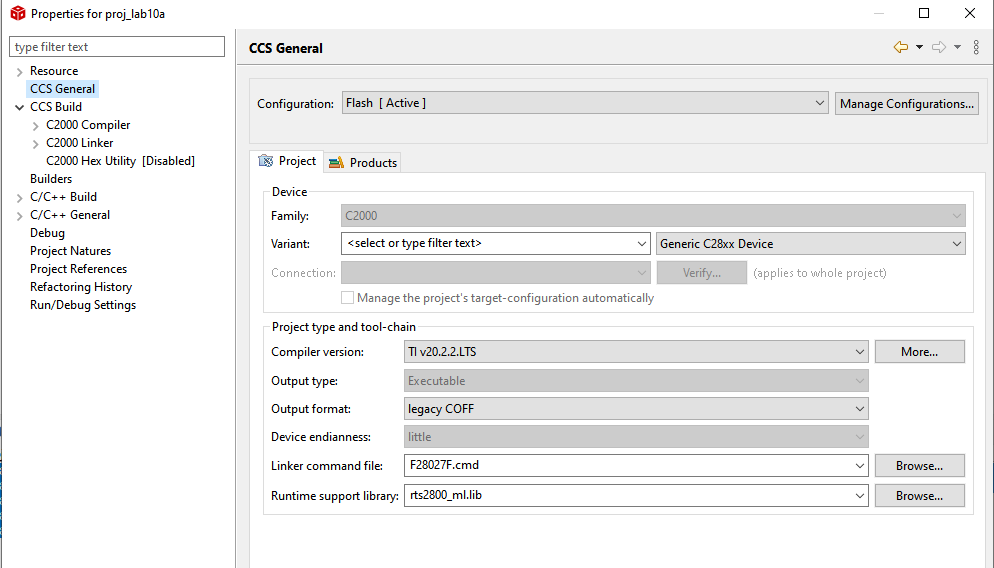Click the type filter text field
This screenshot has width=994, height=568.
[117, 47]
